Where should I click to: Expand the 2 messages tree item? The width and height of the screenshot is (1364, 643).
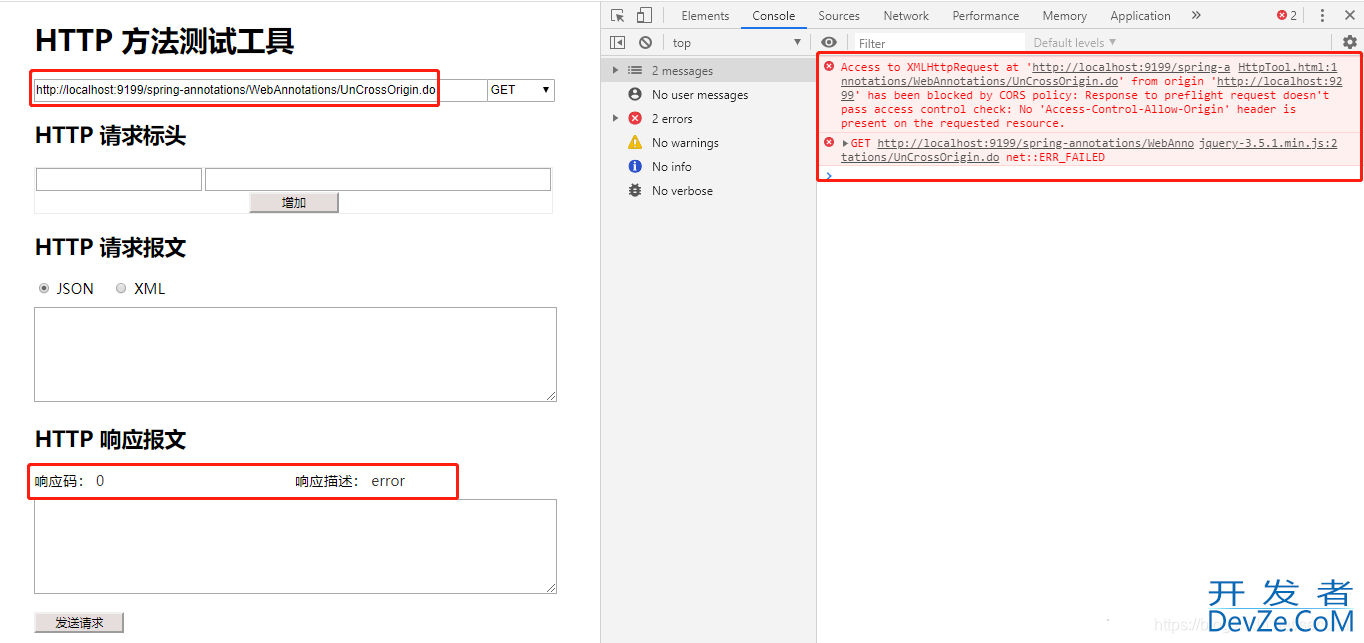[615, 71]
